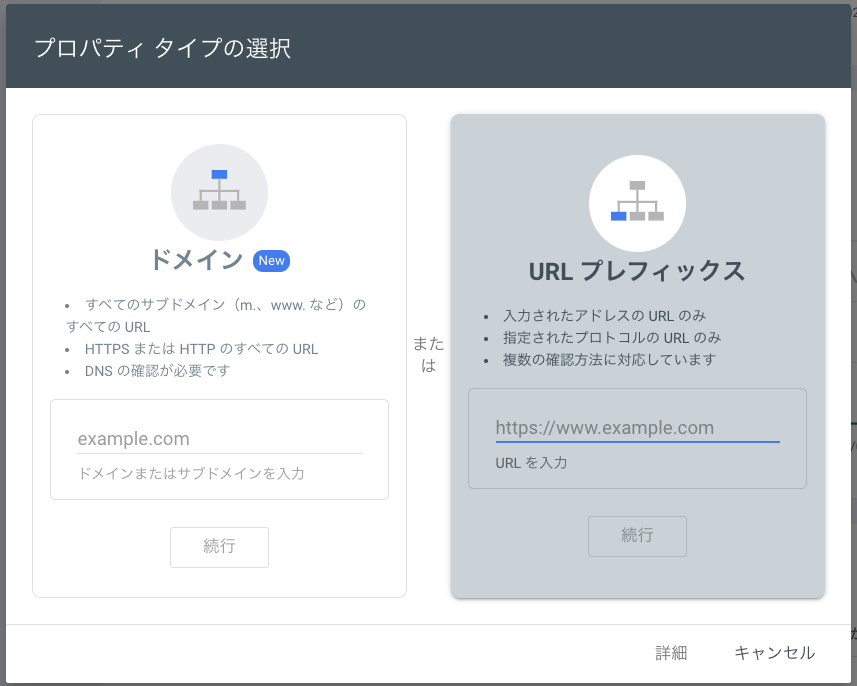This screenshot has width=857, height=686.
Task: Click the gray circle behind the domain icon
Action: point(219,192)
